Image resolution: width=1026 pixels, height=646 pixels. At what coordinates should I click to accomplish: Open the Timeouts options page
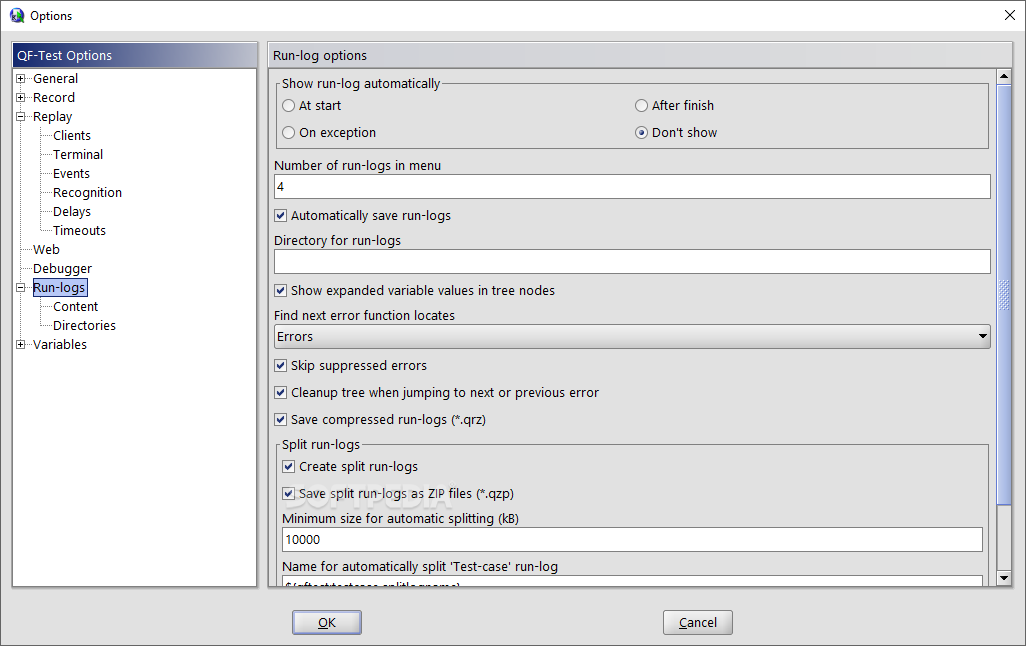(x=79, y=230)
